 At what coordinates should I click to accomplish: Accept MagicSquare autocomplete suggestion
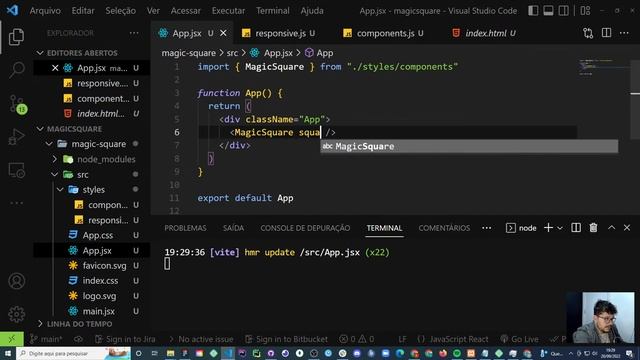click(469, 146)
